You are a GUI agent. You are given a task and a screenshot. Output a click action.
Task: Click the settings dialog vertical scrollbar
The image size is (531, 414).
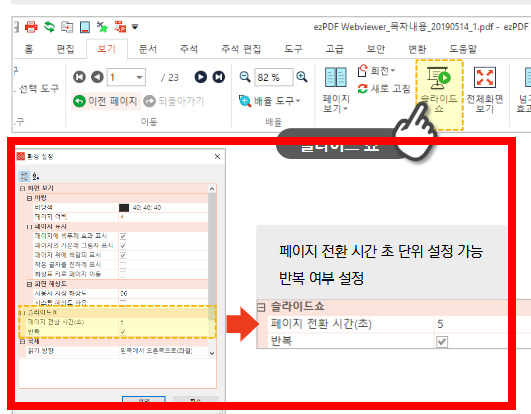tap(212, 257)
